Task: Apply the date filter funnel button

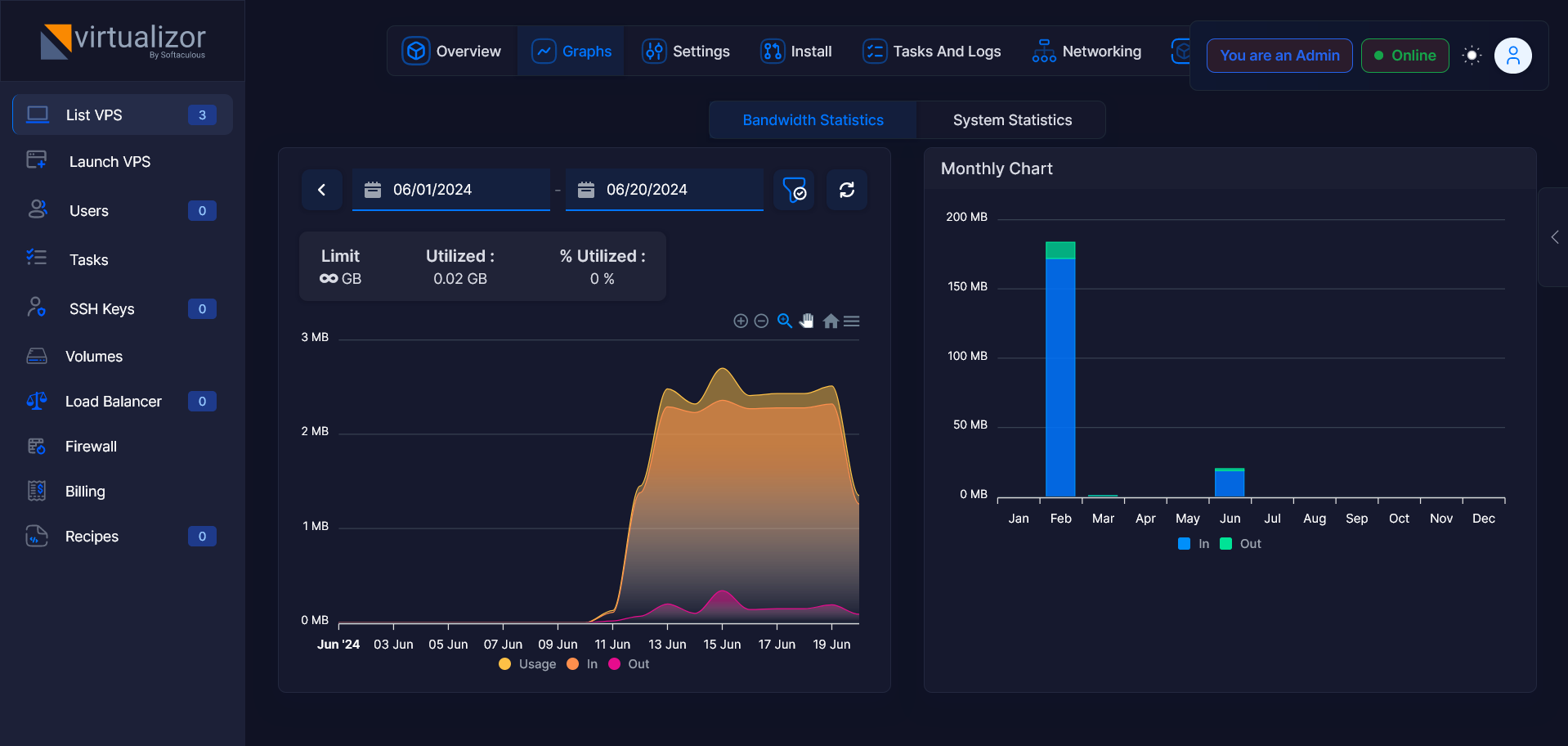Action: [x=794, y=190]
